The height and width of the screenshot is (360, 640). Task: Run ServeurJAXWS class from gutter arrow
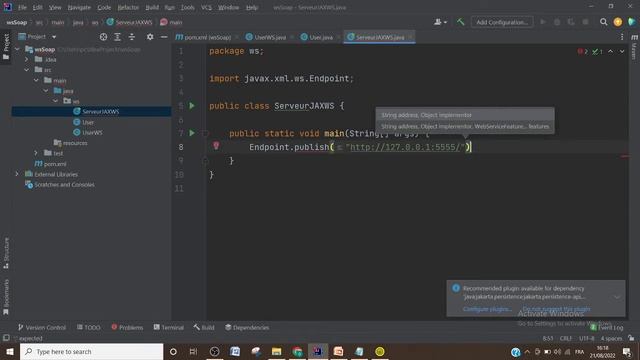(x=192, y=106)
